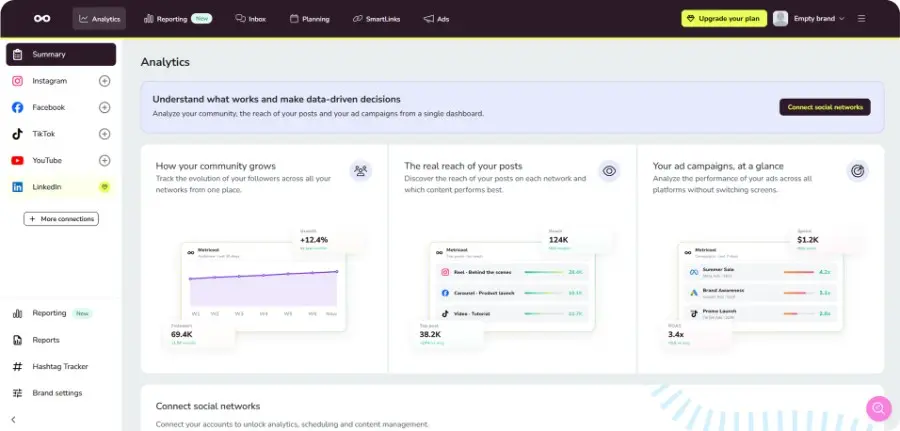Click the LinkedIn icon in sidebar

click(x=18, y=187)
